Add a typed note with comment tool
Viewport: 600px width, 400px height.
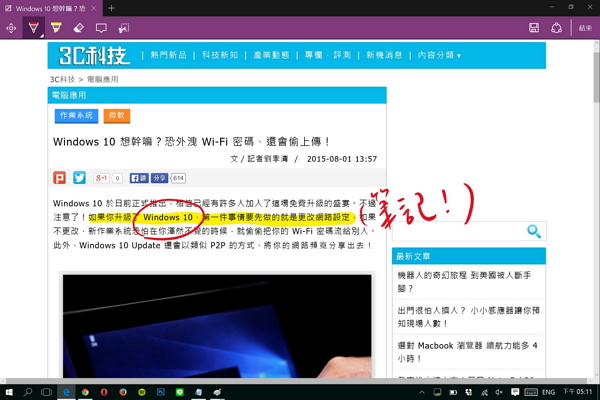point(101,27)
